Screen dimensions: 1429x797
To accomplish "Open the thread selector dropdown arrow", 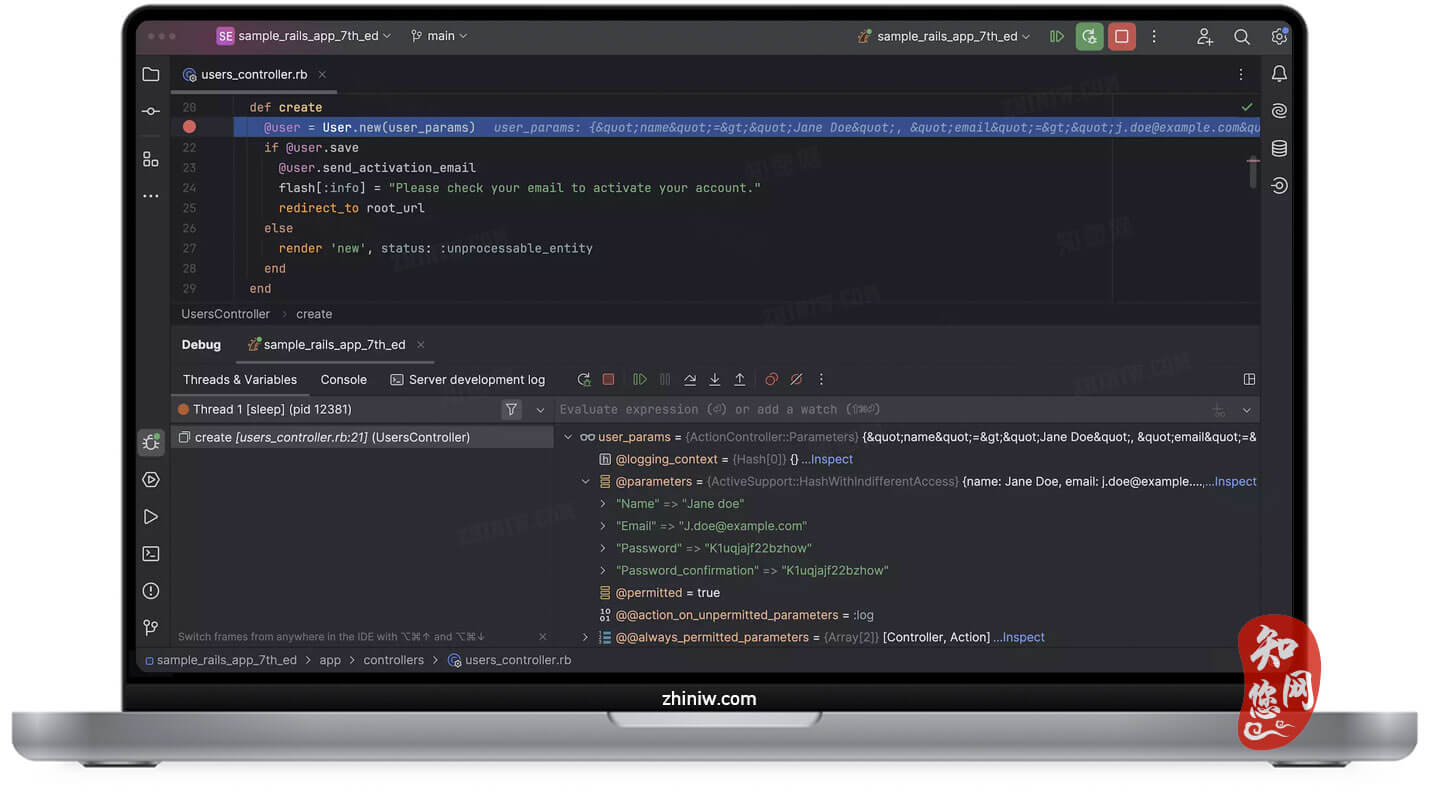I will [540, 409].
